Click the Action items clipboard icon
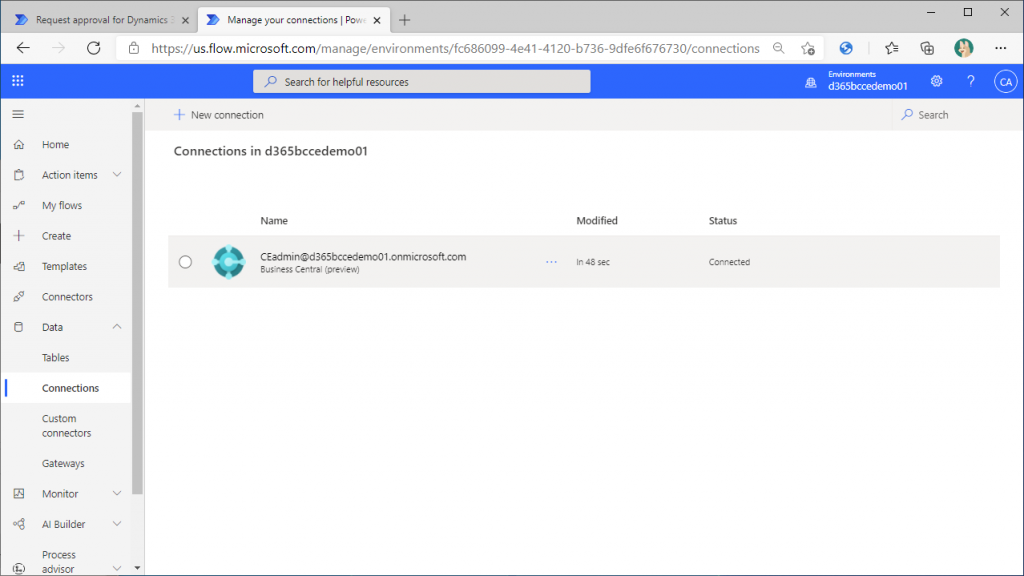1024x576 pixels. coord(19,174)
